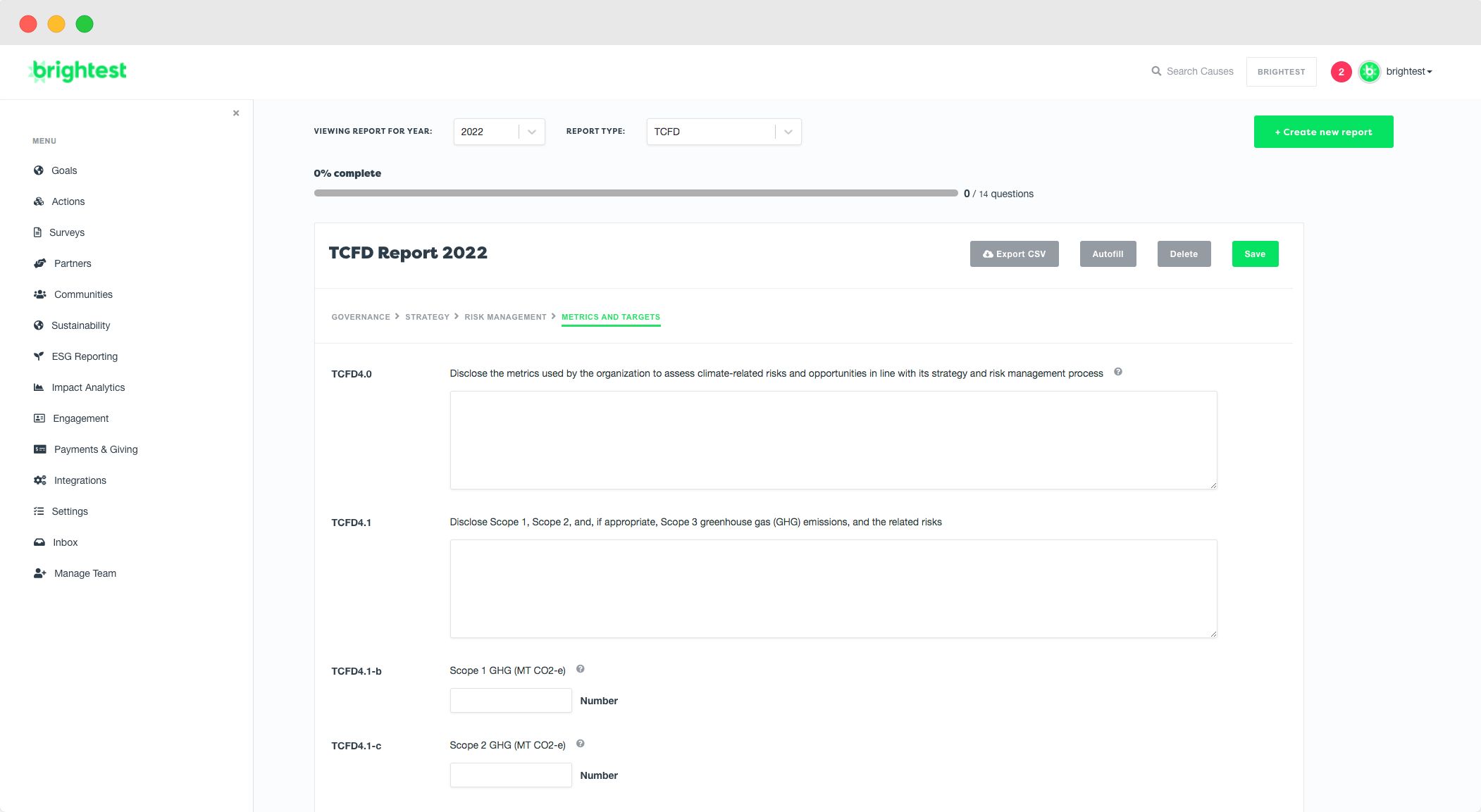
Task: Click the Autofill button
Action: pyautogui.click(x=1108, y=254)
